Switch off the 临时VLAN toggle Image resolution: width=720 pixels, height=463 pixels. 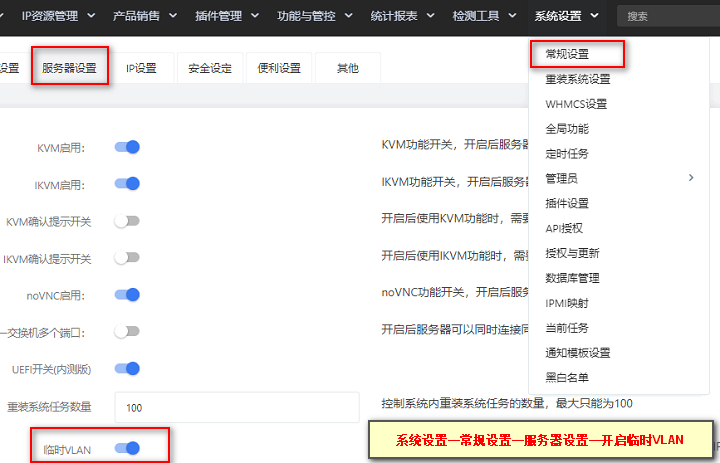coord(127,448)
